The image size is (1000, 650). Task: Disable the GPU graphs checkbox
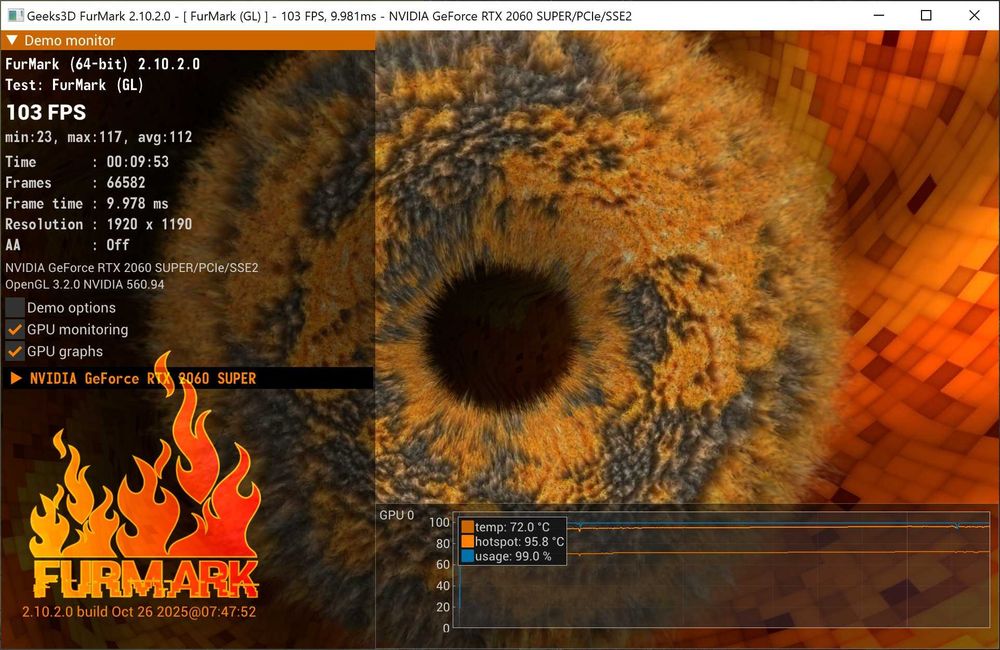(x=15, y=351)
